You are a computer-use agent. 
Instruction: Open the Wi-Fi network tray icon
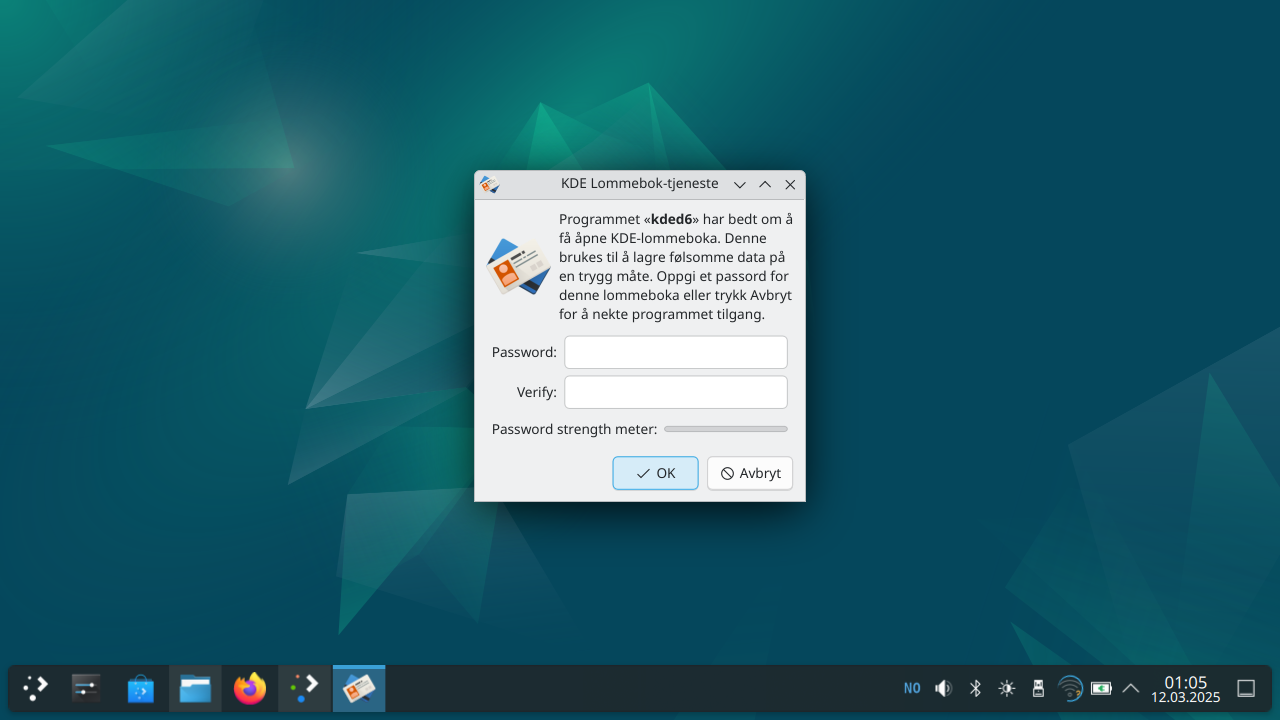pos(1070,688)
